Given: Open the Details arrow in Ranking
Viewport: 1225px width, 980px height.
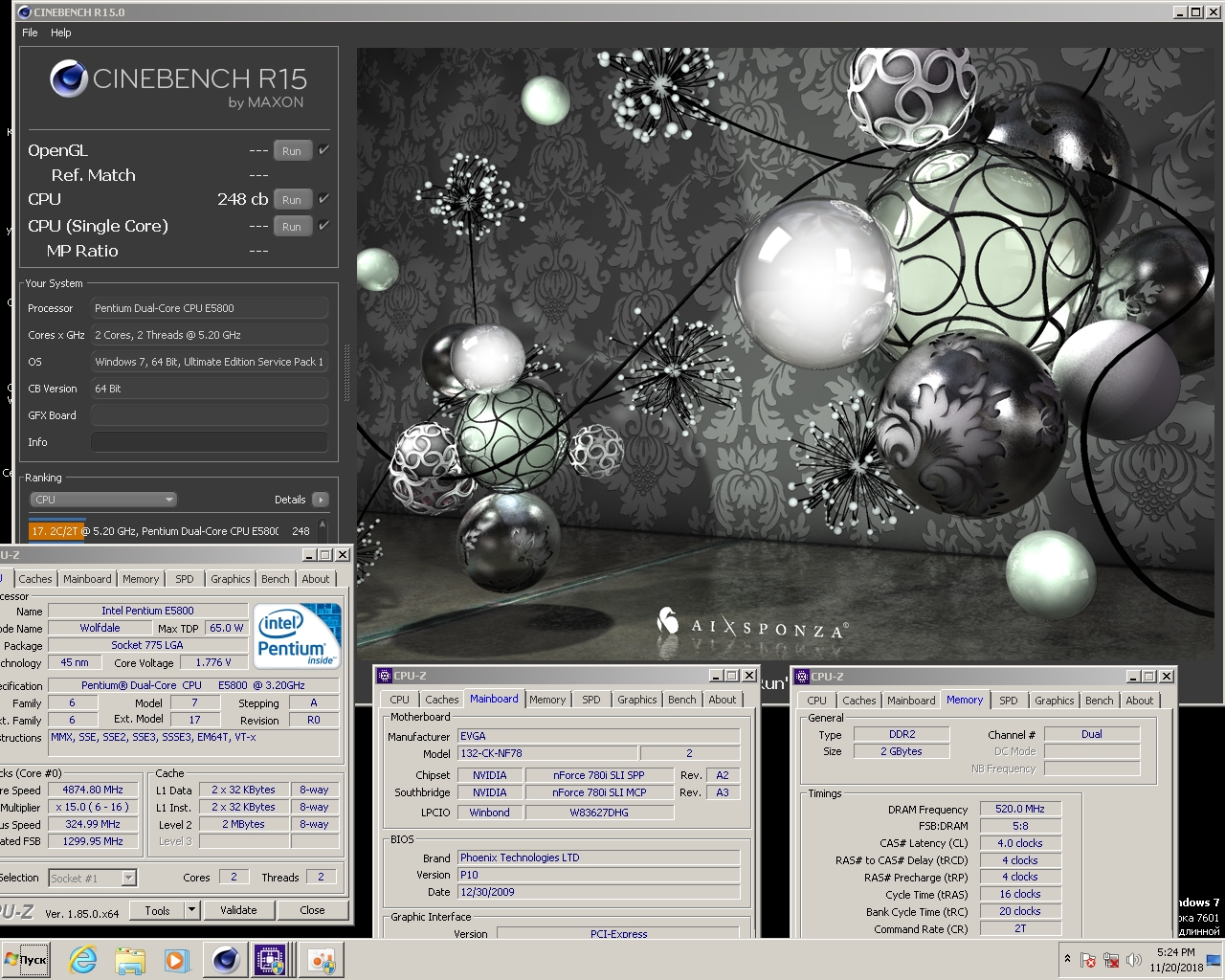Looking at the screenshot, I should 321,500.
